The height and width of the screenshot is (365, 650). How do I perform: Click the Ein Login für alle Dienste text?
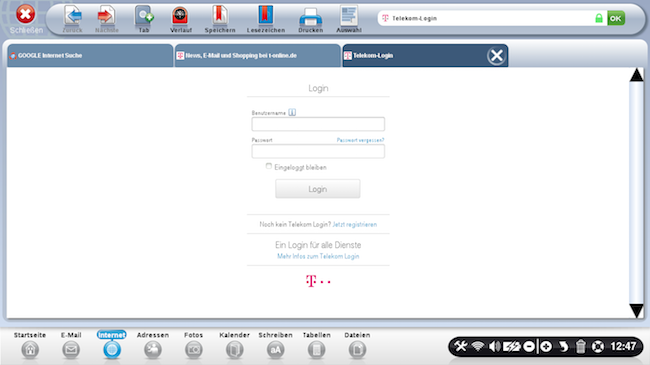[x=318, y=245]
